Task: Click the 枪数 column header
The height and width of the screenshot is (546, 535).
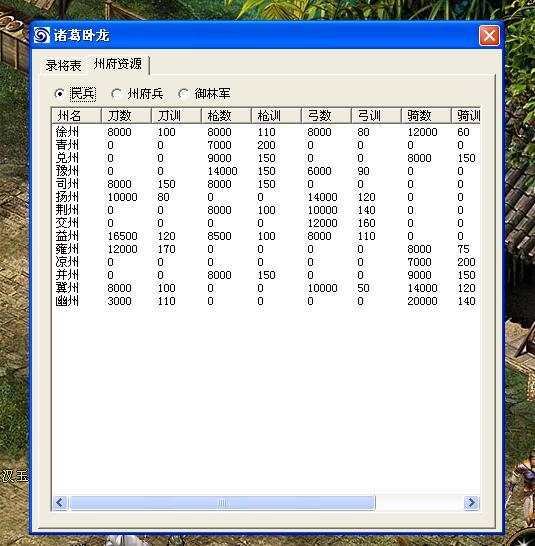Action: [x=226, y=116]
